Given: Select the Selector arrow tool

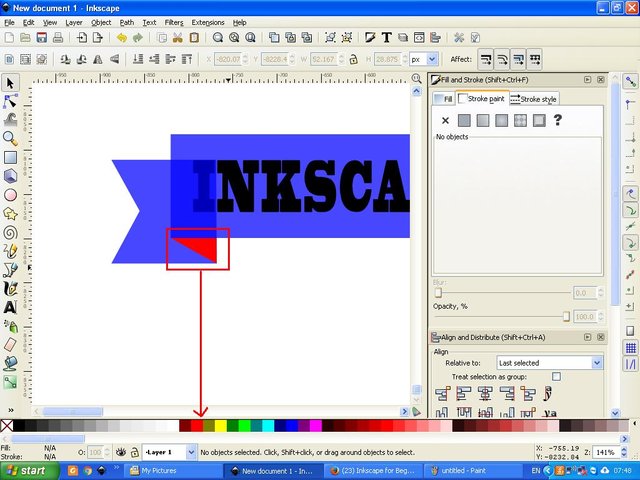Looking at the screenshot, I should pyautogui.click(x=10, y=83).
